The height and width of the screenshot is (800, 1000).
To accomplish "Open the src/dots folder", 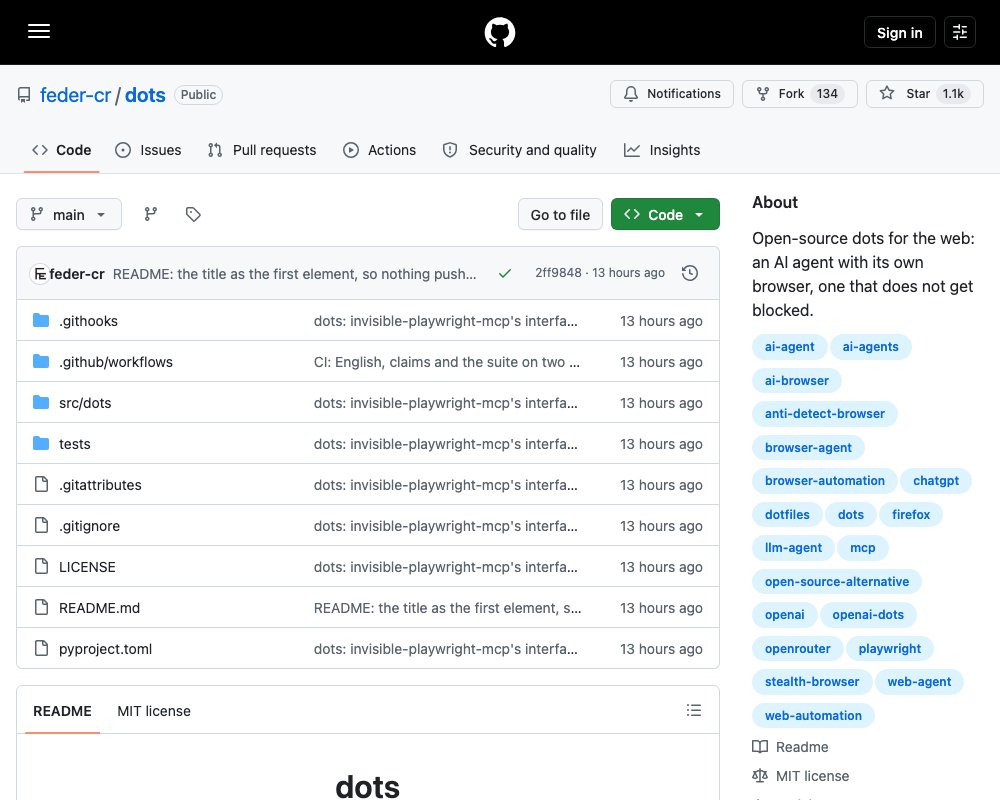I will click(85, 403).
